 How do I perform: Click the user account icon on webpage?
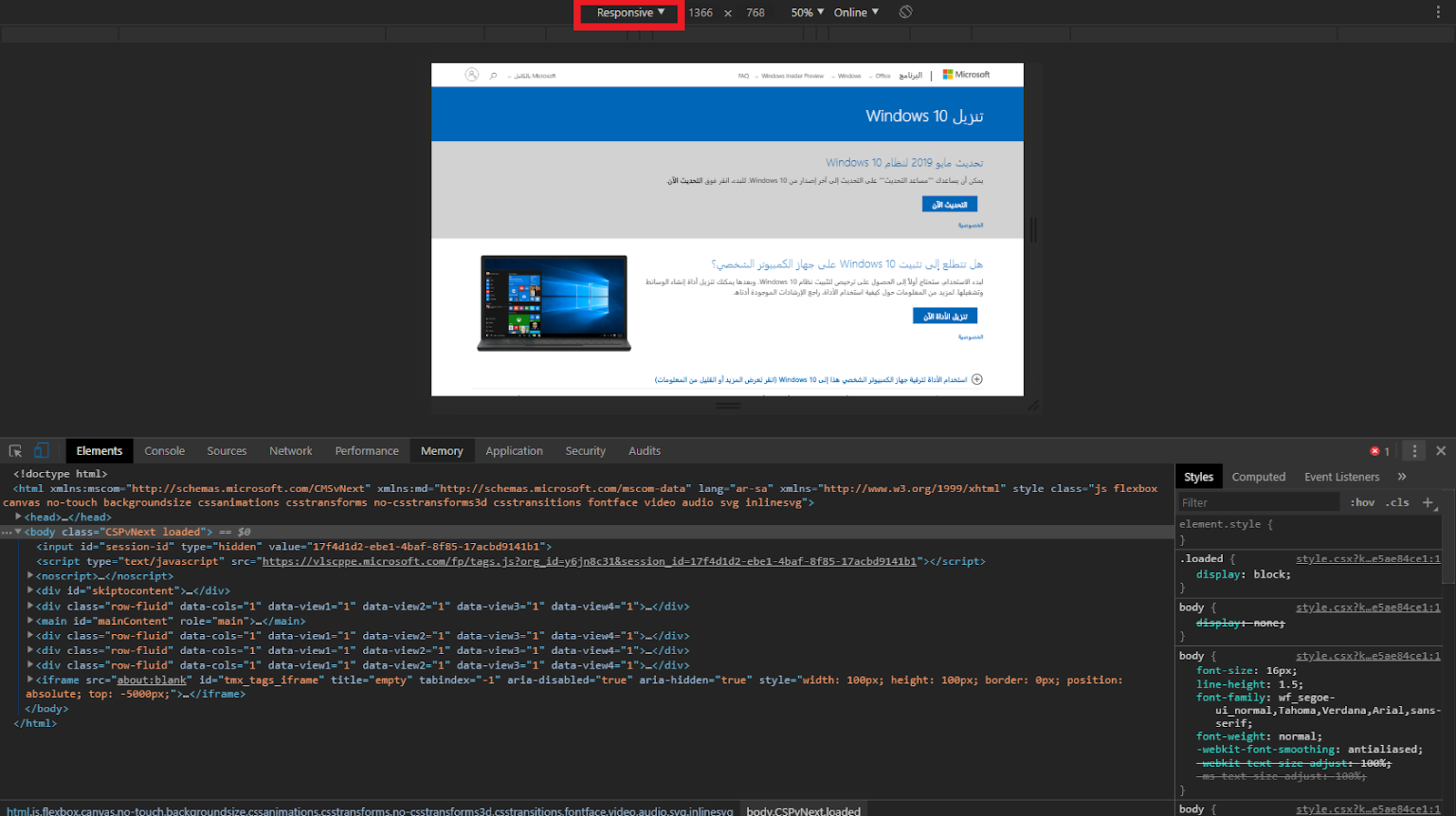(x=471, y=75)
